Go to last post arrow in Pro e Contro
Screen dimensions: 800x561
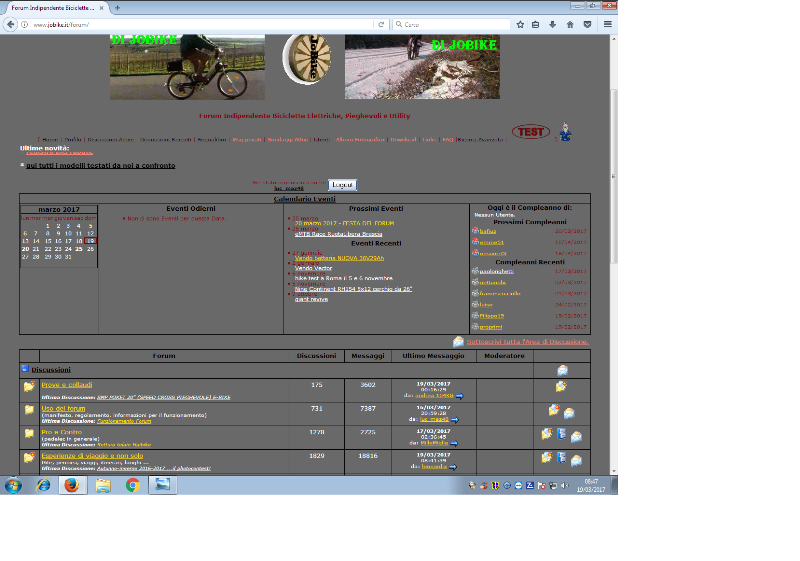[x=454, y=443]
